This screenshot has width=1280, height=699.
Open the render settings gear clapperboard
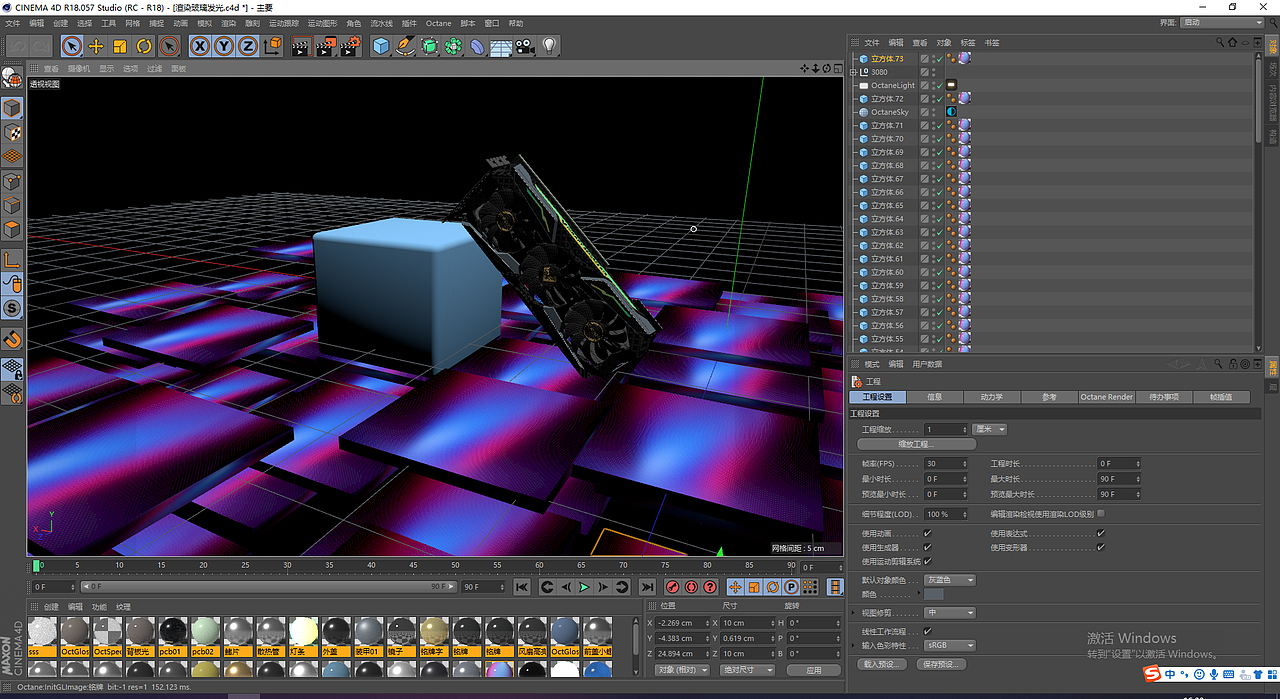click(350, 46)
